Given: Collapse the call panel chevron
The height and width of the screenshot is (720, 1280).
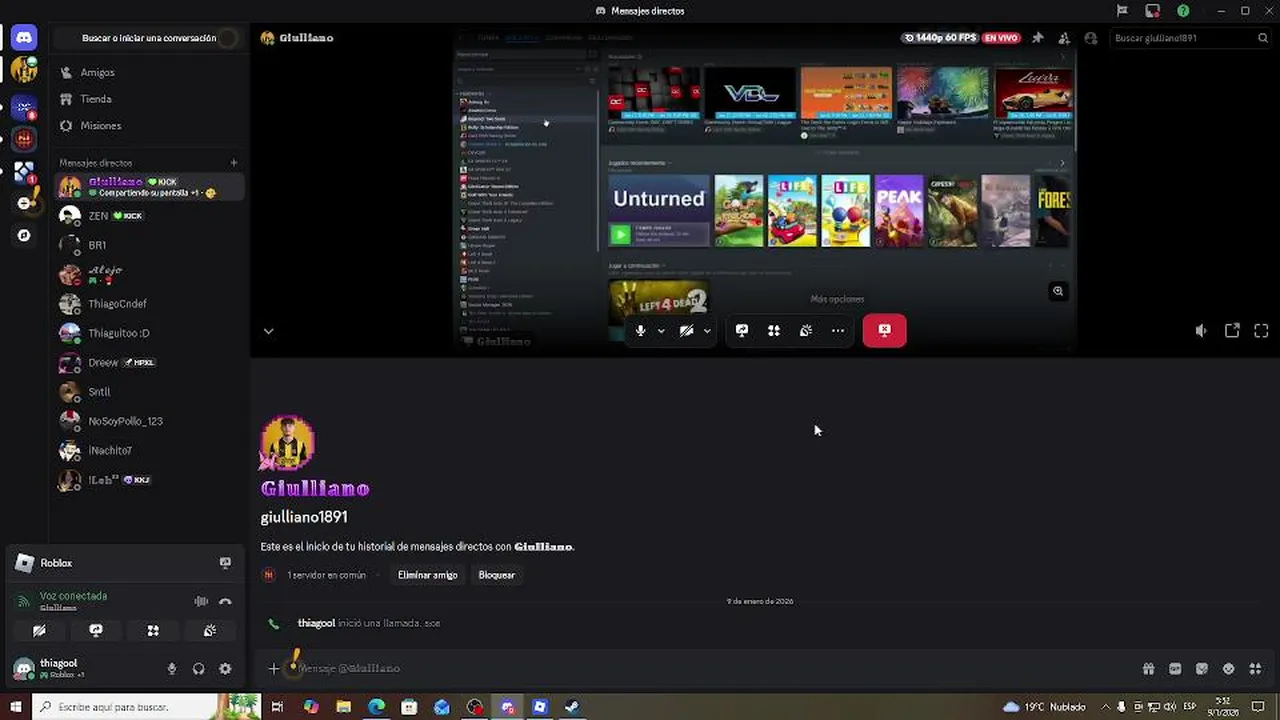Looking at the screenshot, I should 268,331.
